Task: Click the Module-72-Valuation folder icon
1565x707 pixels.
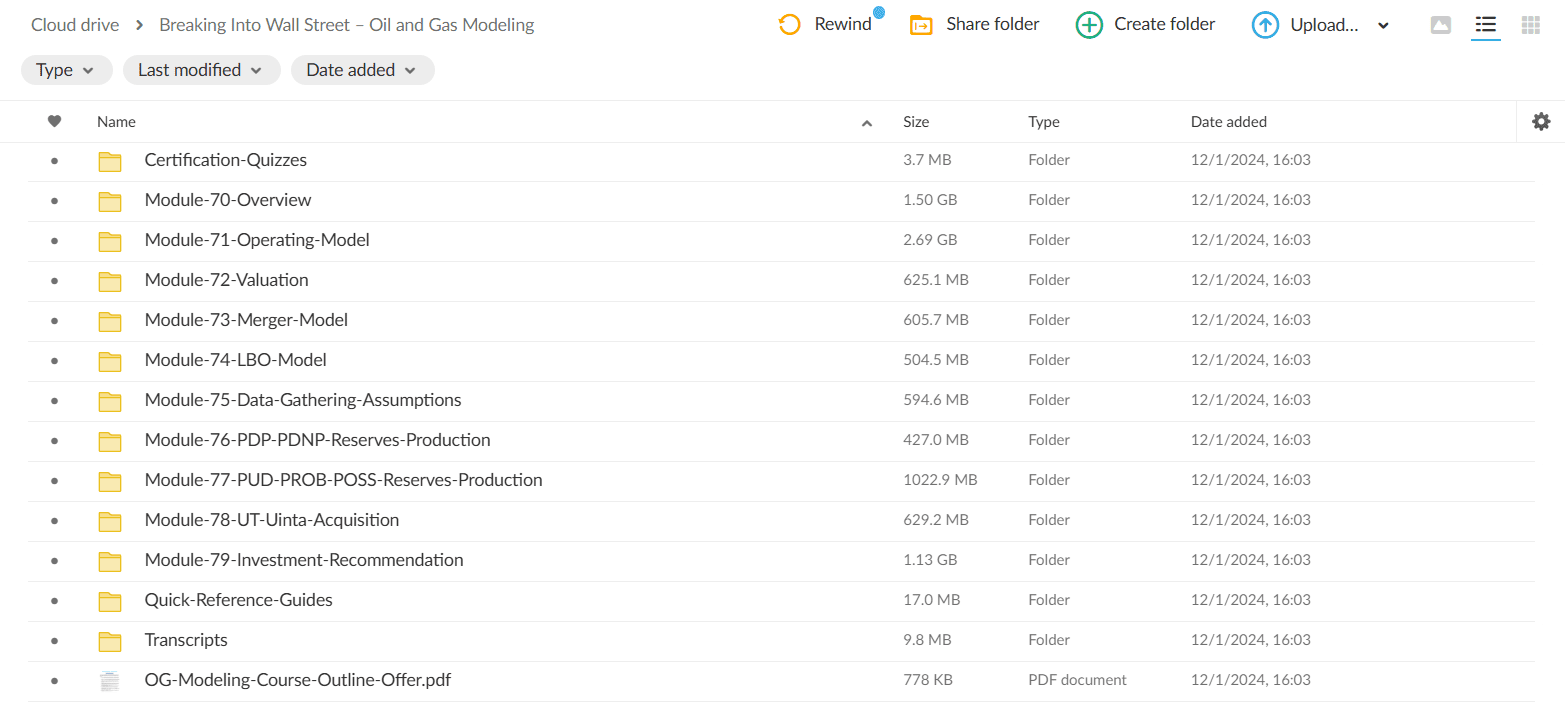Action: (x=110, y=281)
